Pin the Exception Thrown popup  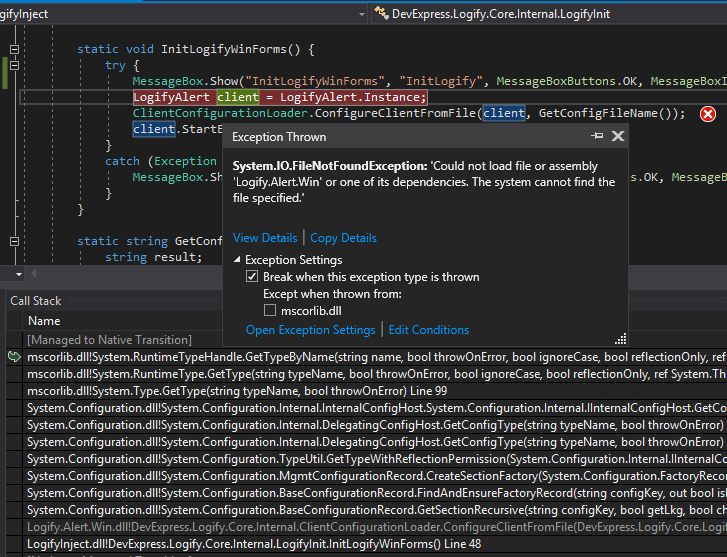[597, 136]
